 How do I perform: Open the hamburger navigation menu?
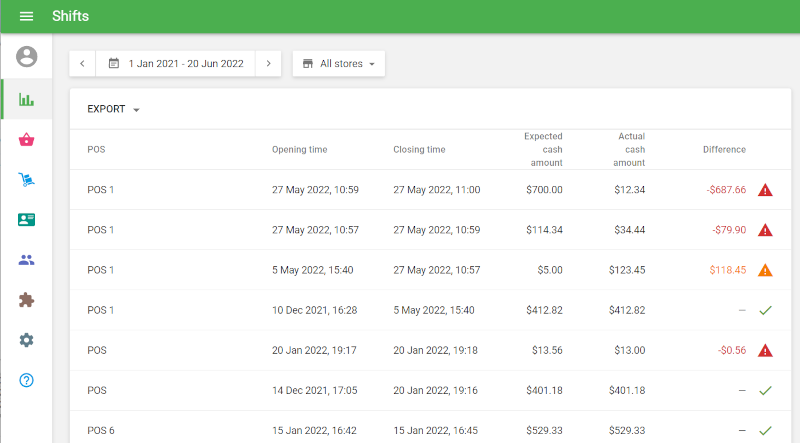[x=26, y=16]
